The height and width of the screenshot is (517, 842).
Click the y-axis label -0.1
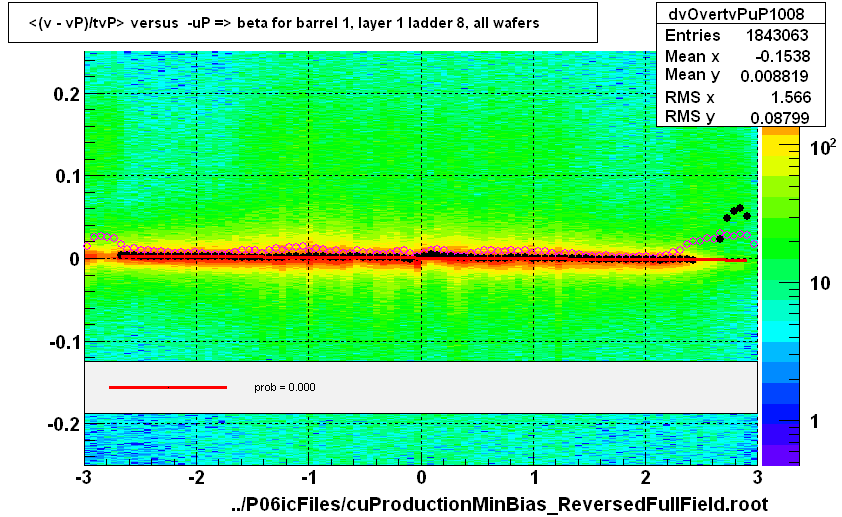pos(64,341)
